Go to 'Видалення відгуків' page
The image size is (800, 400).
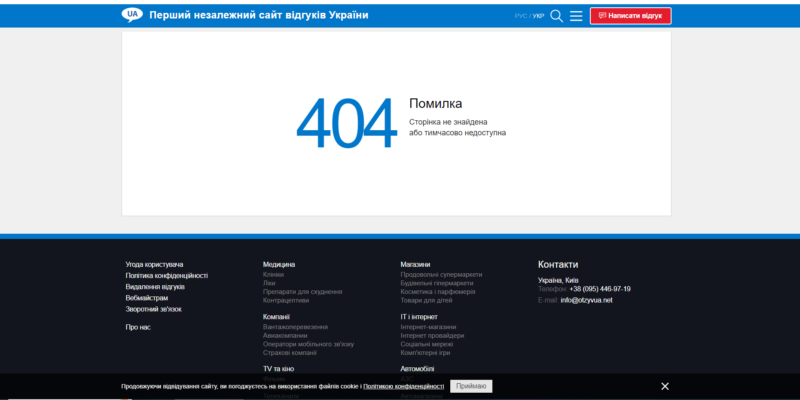[155, 286]
